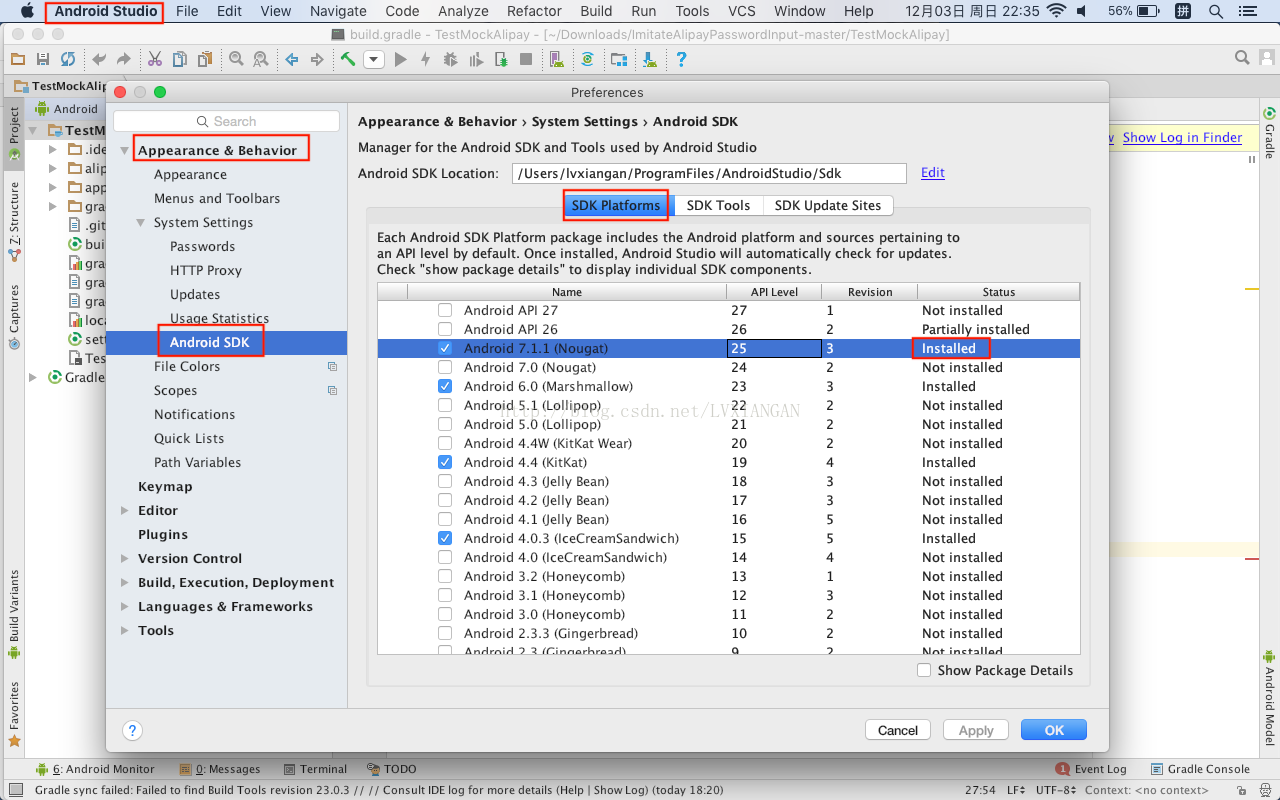Click the Forward navigation arrow
Viewport: 1280px width, 800px height.
[x=317, y=60]
